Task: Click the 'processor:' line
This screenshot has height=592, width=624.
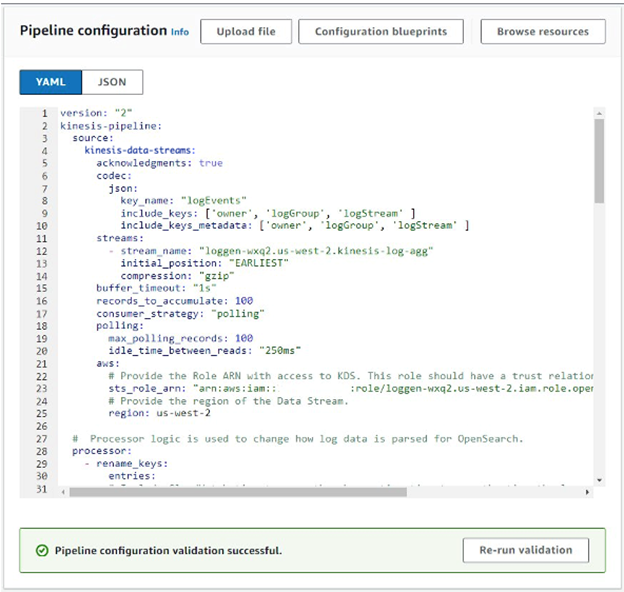Action: (102, 451)
